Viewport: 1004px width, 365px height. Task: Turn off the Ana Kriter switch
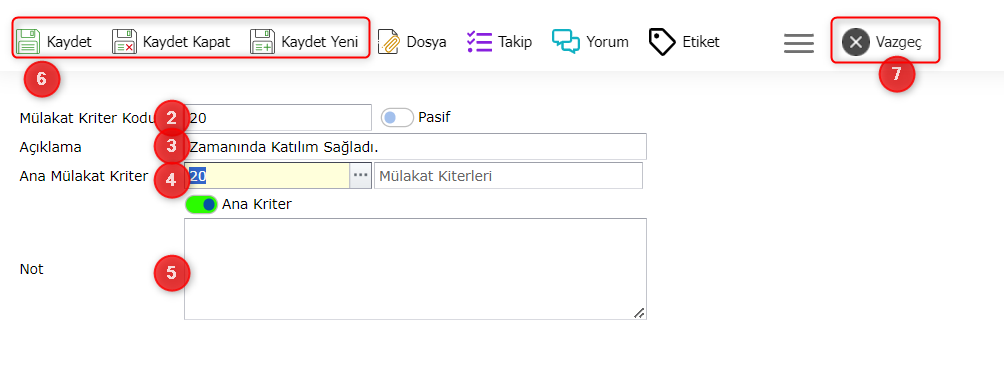coord(201,205)
